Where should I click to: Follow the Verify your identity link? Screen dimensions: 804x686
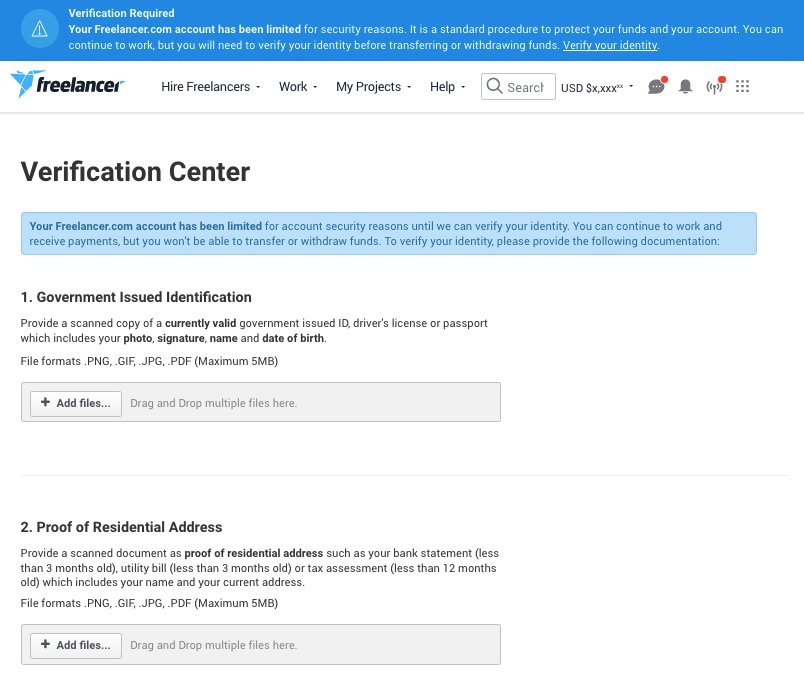click(x=610, y=45)
